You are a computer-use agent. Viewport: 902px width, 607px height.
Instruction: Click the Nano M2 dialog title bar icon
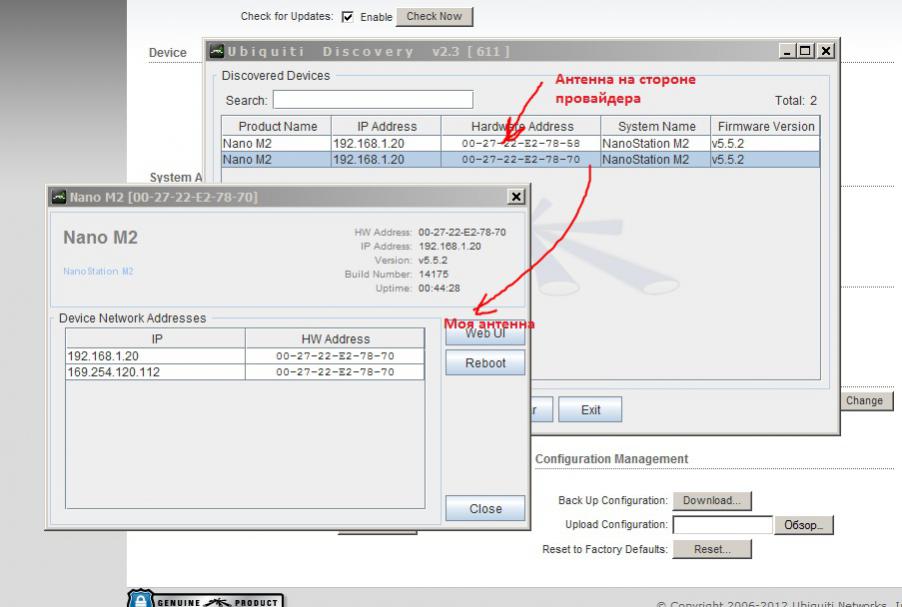[x=59, y=197]
